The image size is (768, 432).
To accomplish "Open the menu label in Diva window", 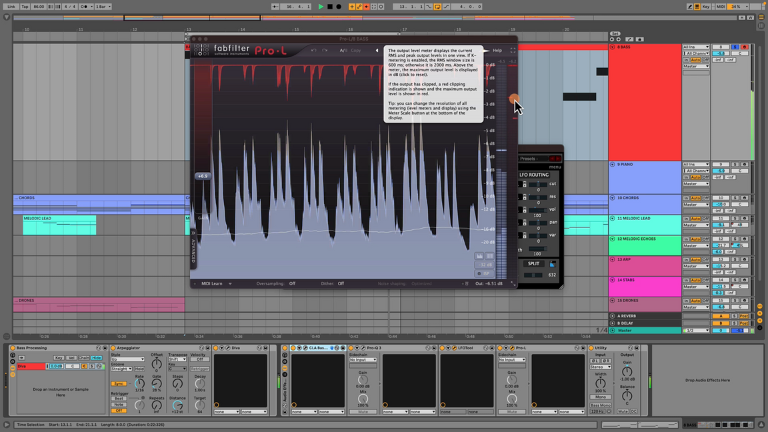I will (x=554, y=167).
